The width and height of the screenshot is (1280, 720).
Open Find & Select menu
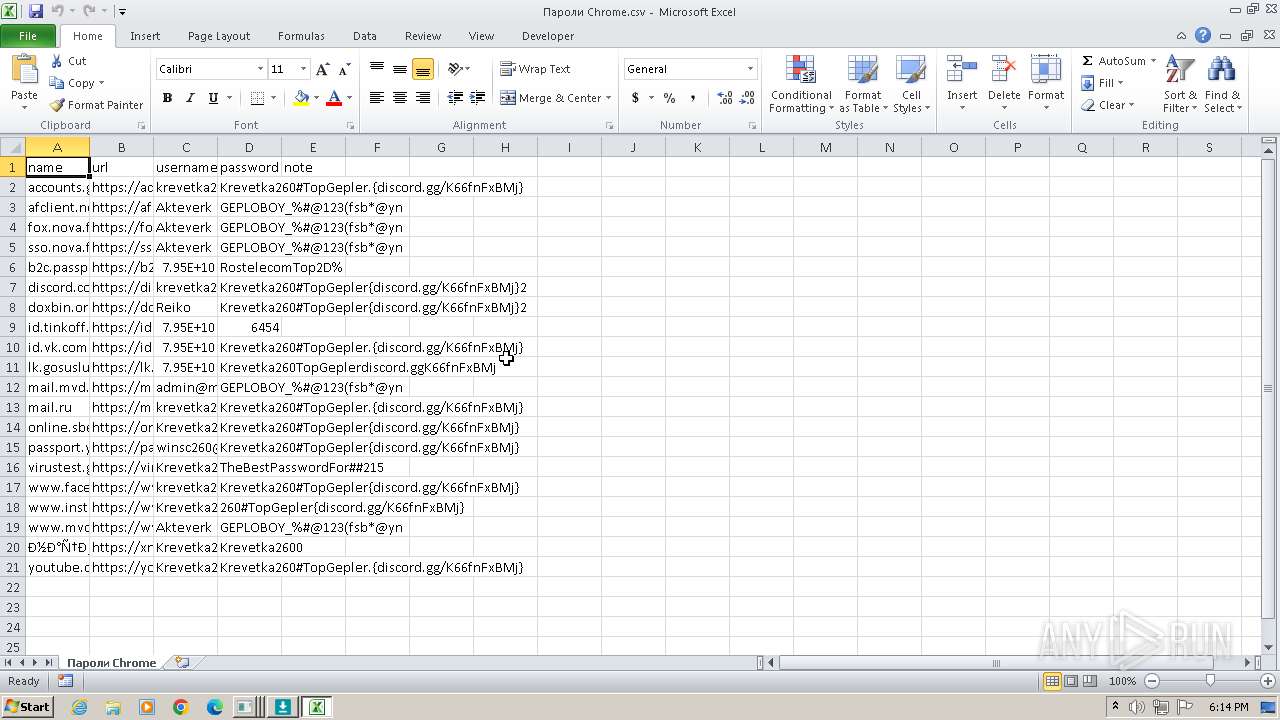point(1222,84)
